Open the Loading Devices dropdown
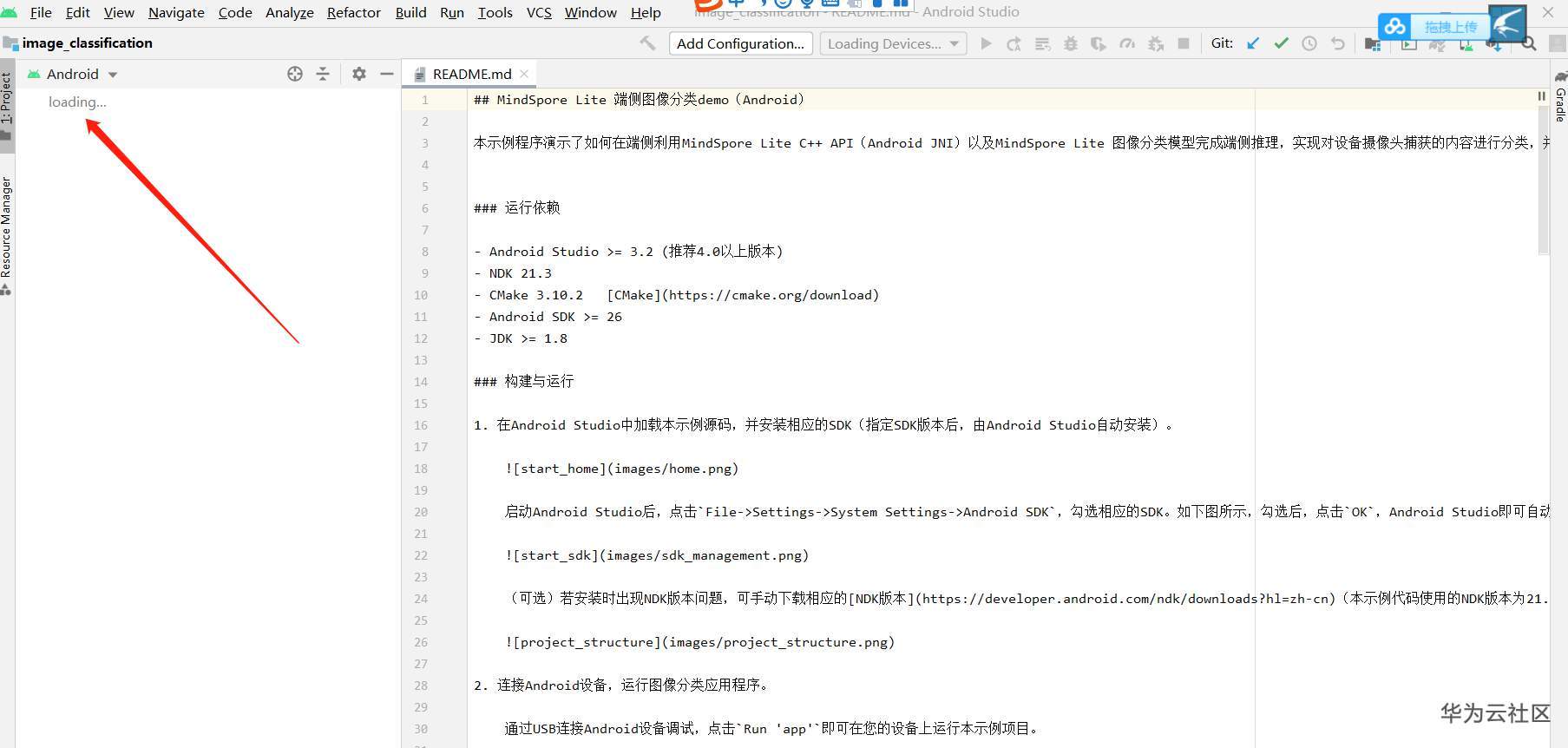 click(894, 43)
